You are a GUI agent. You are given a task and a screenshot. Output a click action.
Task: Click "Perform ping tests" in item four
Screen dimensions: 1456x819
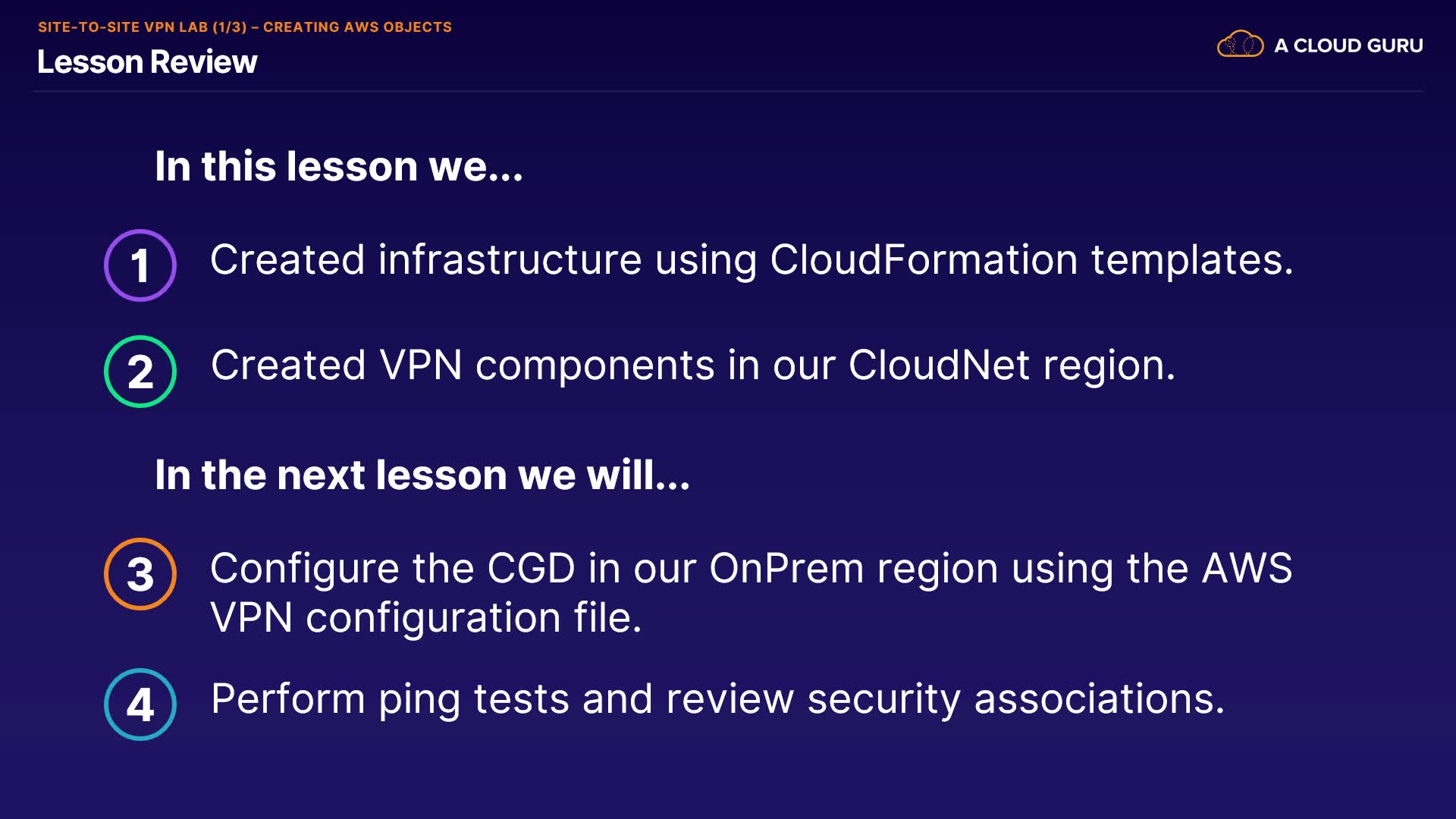click(x=390, y=698)
